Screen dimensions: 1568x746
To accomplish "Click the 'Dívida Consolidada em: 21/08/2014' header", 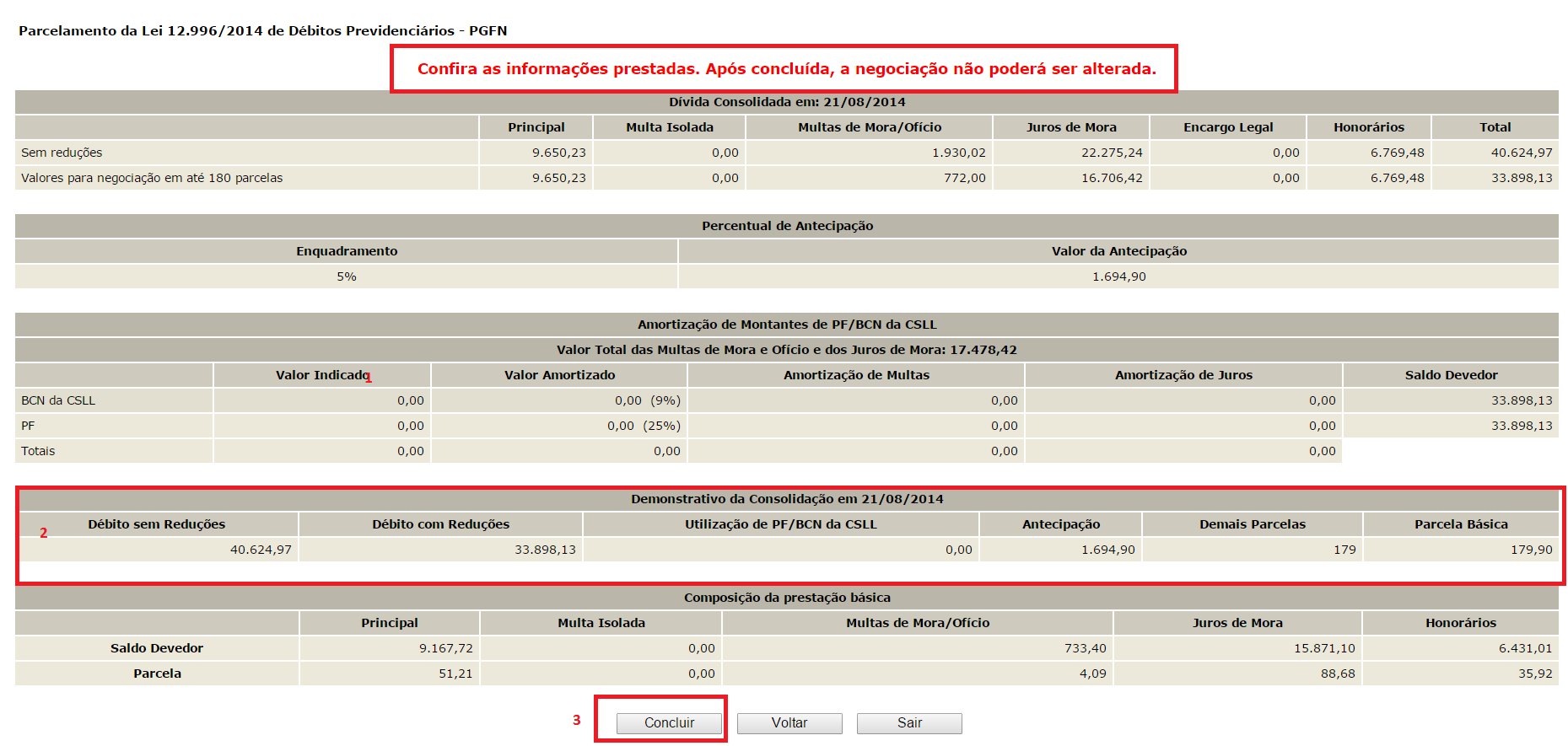I will point(787,102).
